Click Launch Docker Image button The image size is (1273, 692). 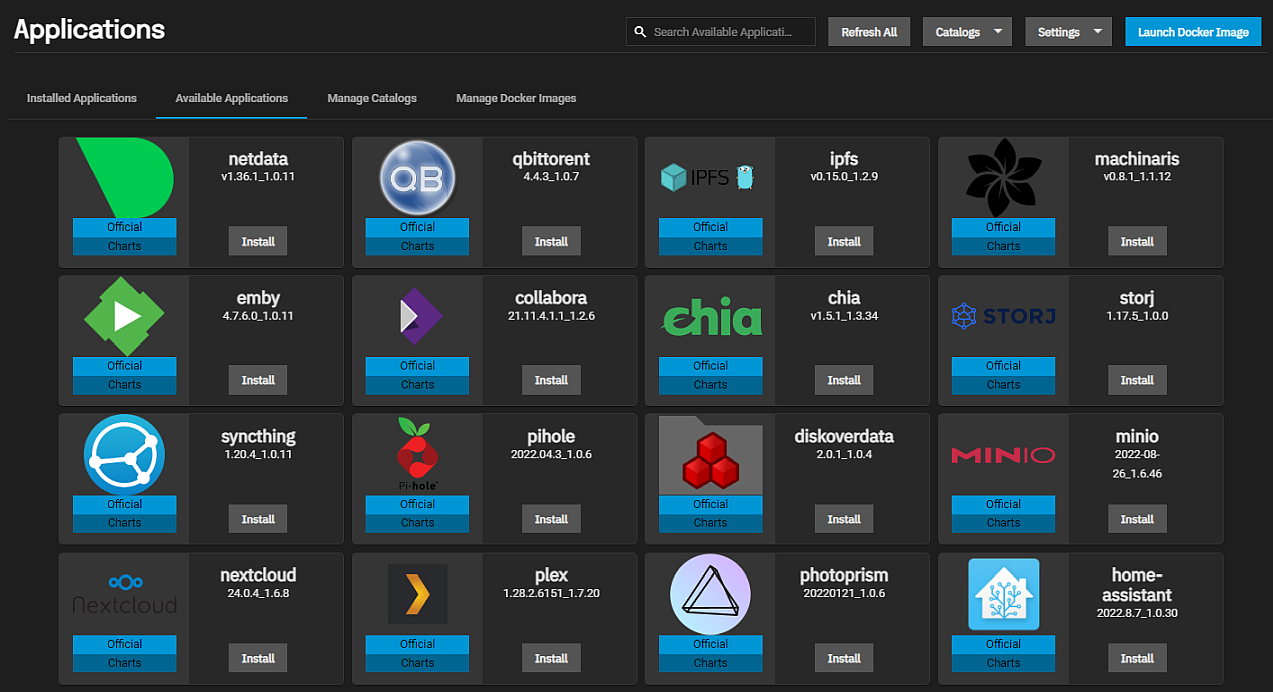pyautogui.click(x=1193, y=32)
